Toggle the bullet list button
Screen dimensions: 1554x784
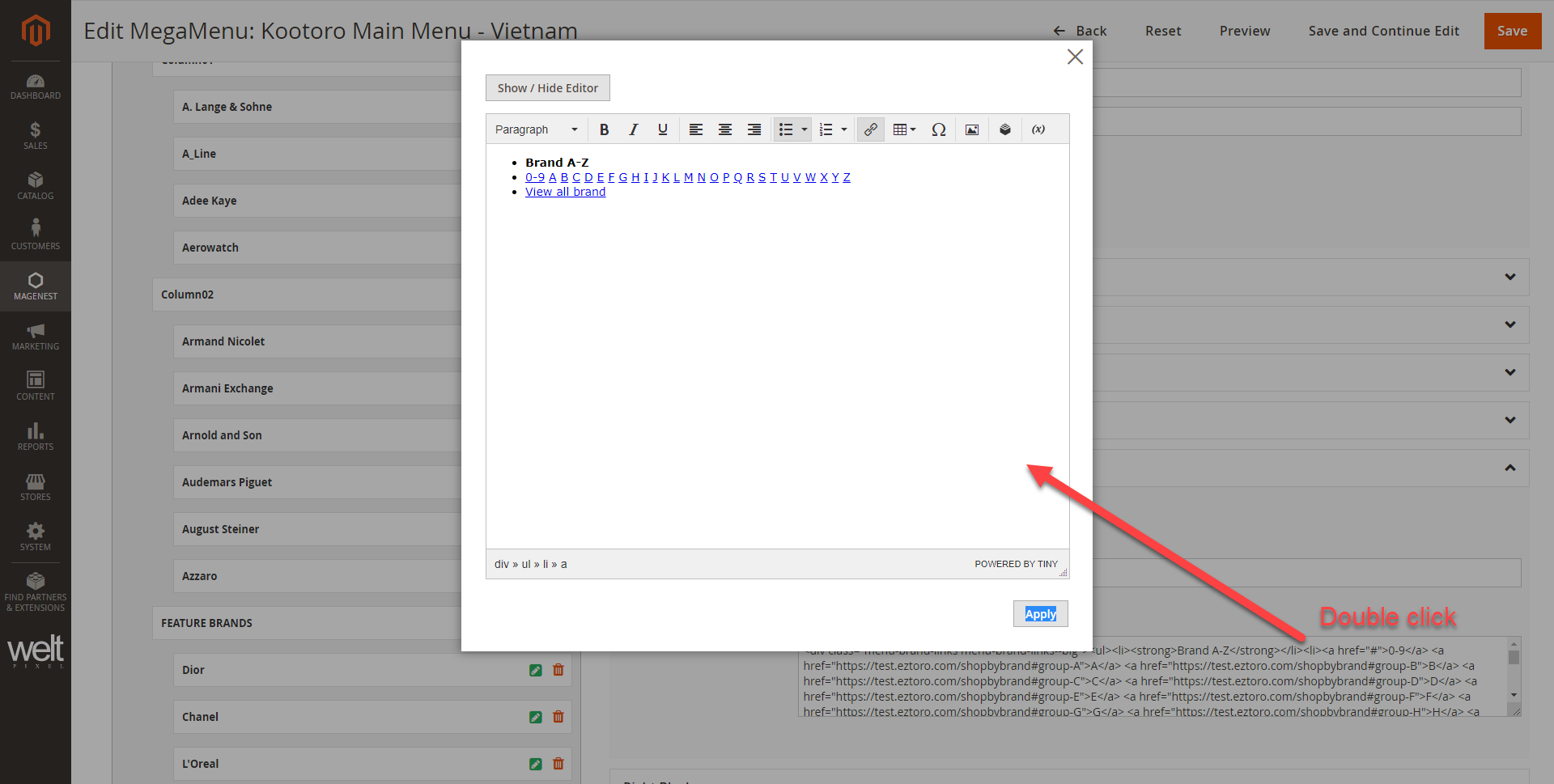click(786, 129)
